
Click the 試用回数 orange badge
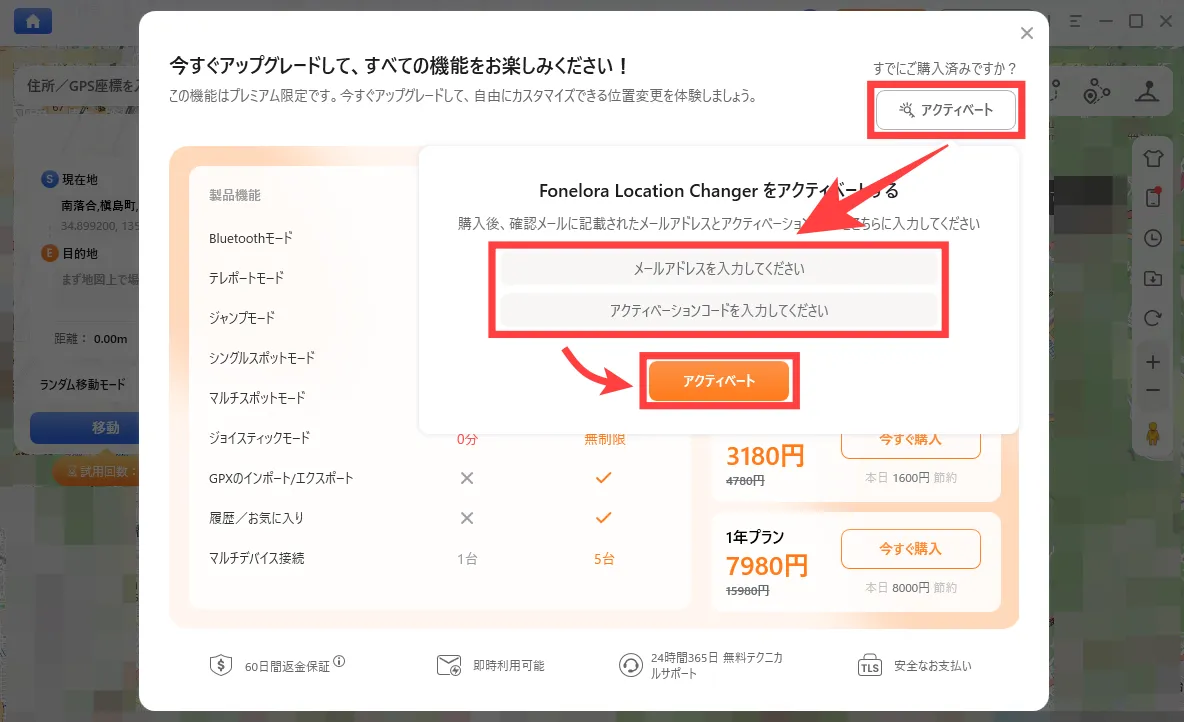[x=97, y=471]
